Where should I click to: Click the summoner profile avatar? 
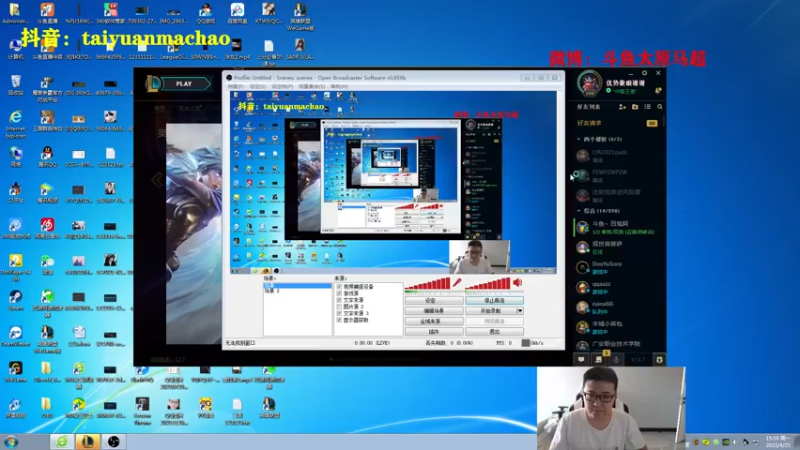click(x=589, y=83)
